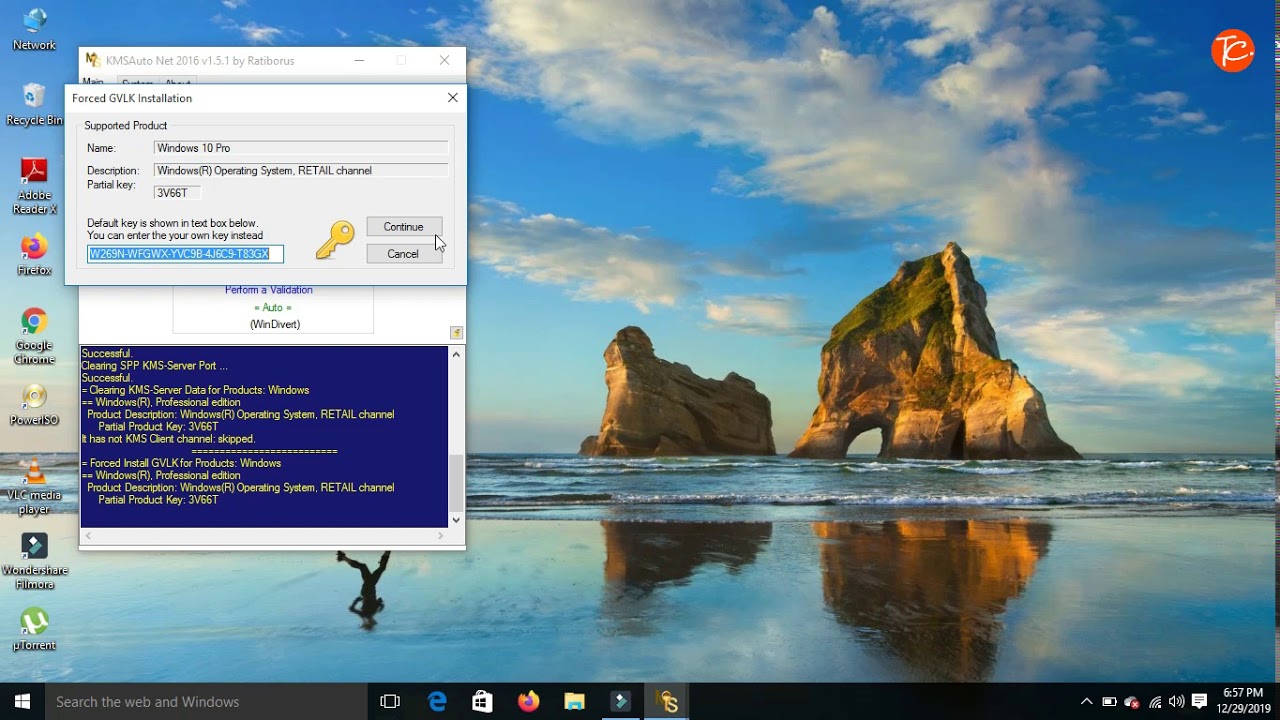Open Firefox from the taskbar

(528, 702)
